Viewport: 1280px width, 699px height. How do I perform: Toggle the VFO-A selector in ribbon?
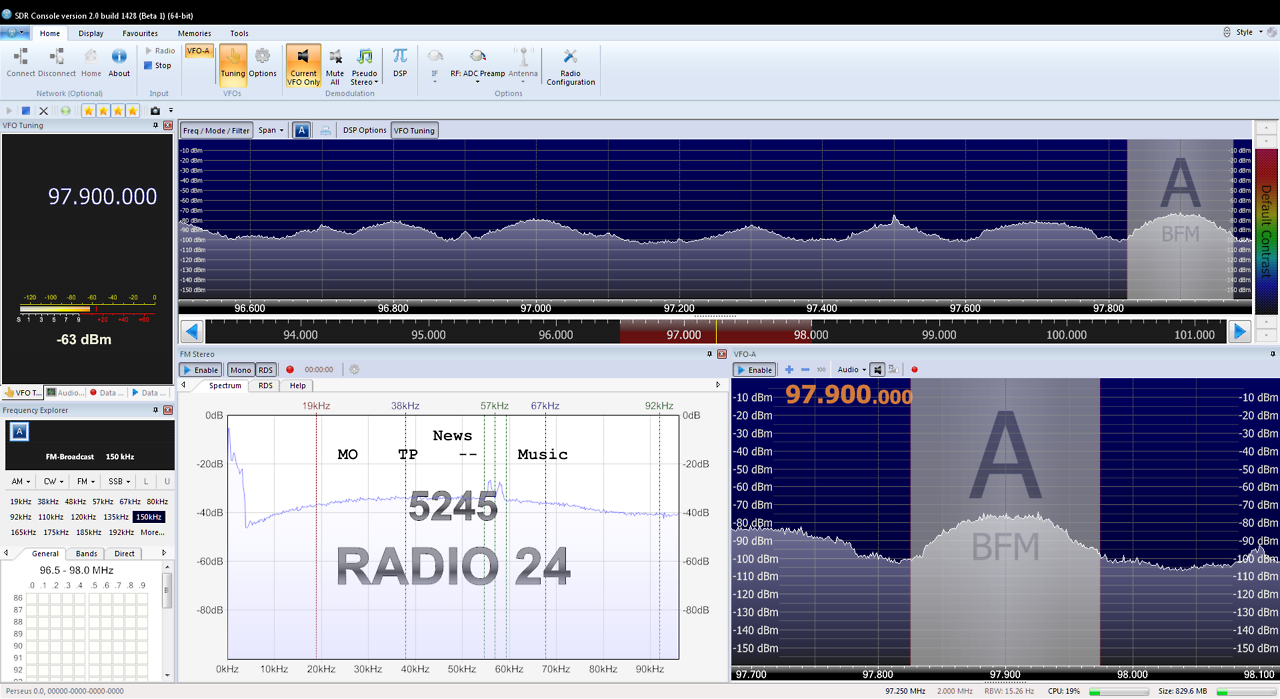pos(198,50)
